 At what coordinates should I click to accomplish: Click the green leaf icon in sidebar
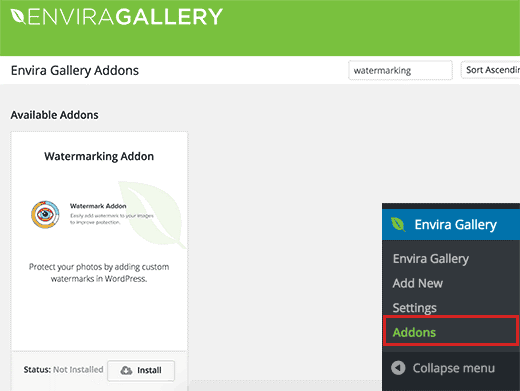coord(398,224)
